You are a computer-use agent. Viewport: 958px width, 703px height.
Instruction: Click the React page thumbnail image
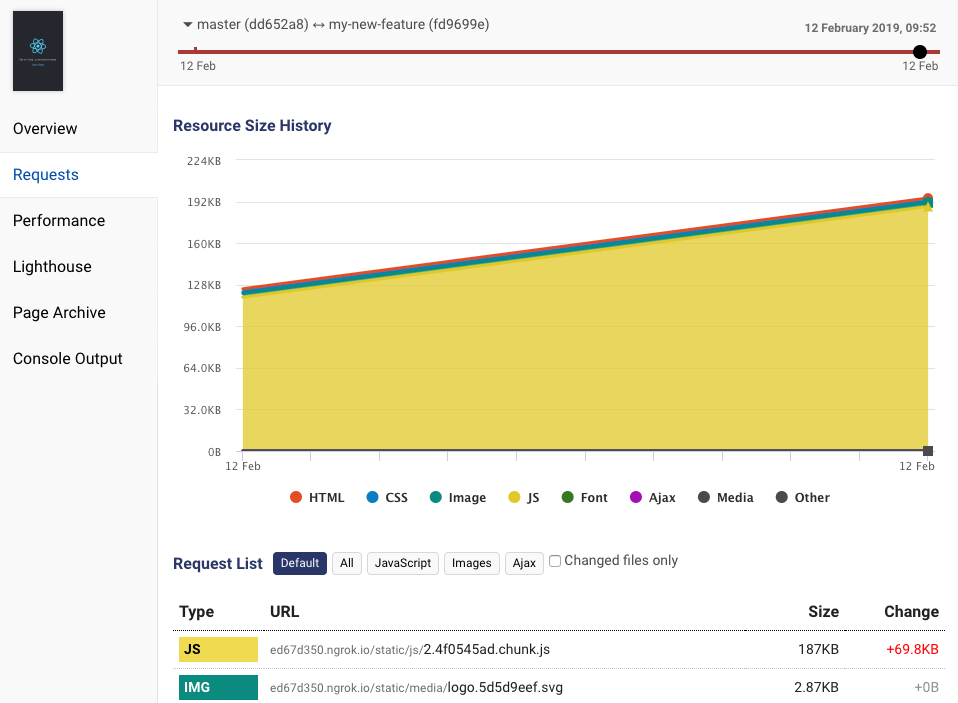pos(38,51)
